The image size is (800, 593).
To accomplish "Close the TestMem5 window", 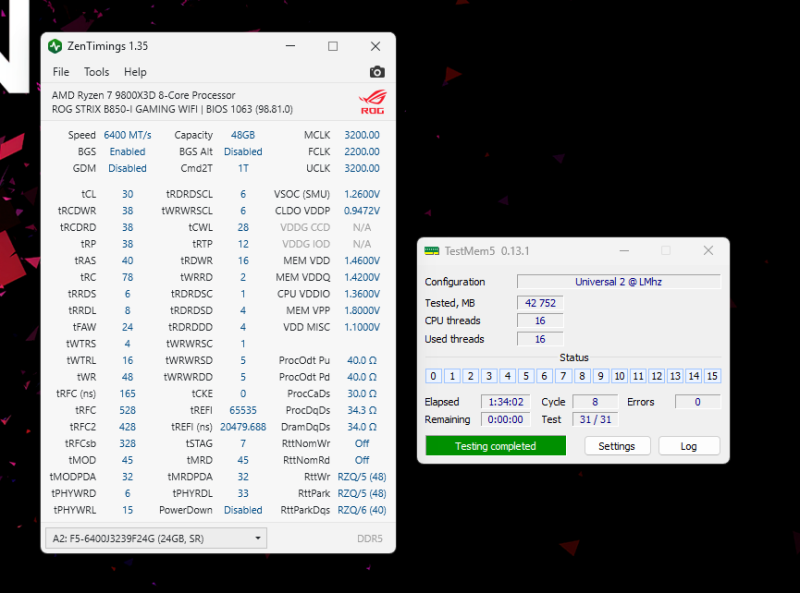I will click(x=708, y=251).
